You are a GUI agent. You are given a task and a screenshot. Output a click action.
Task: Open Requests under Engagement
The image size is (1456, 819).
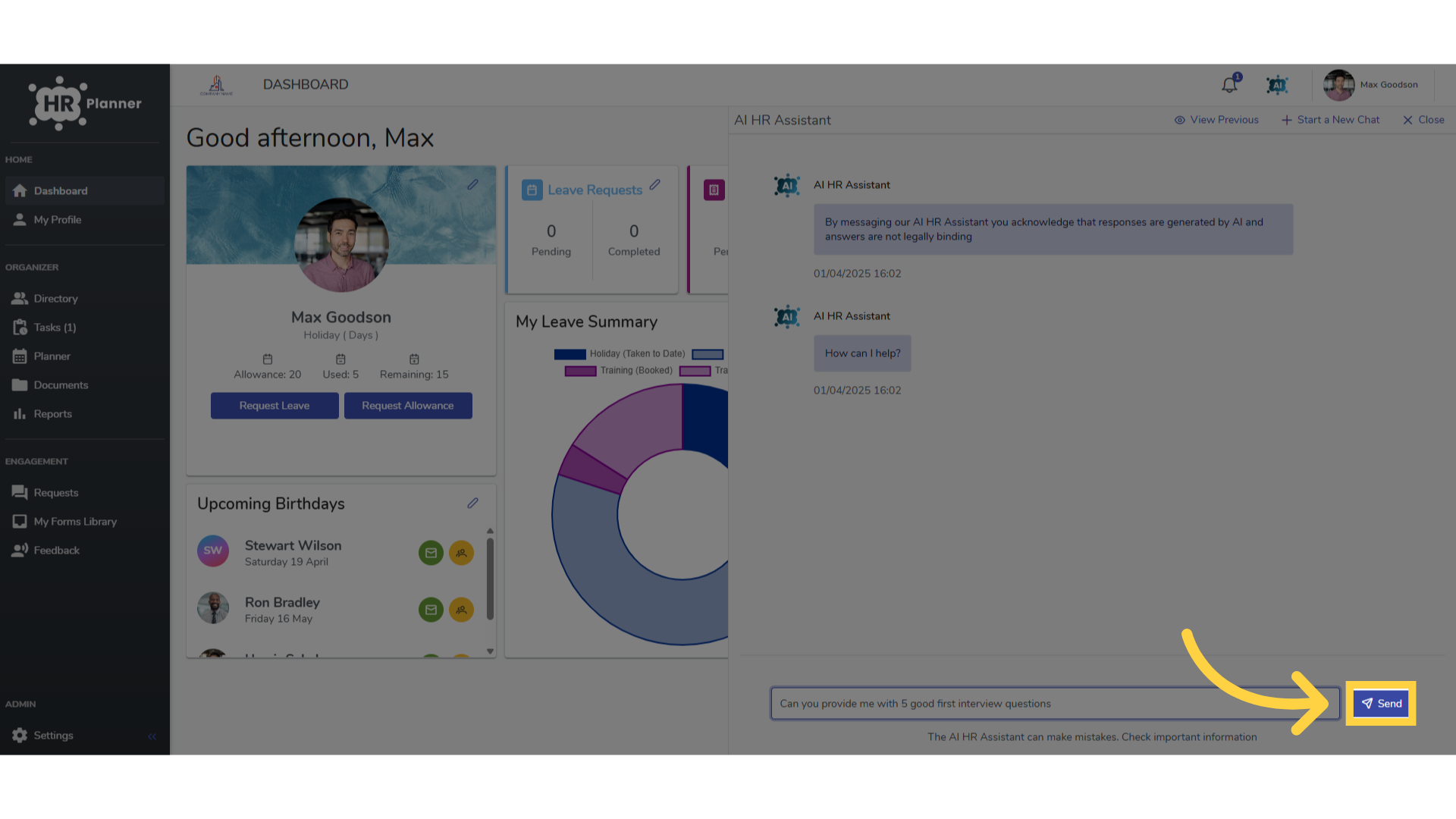pyautogui.click(x=85, y=493)
